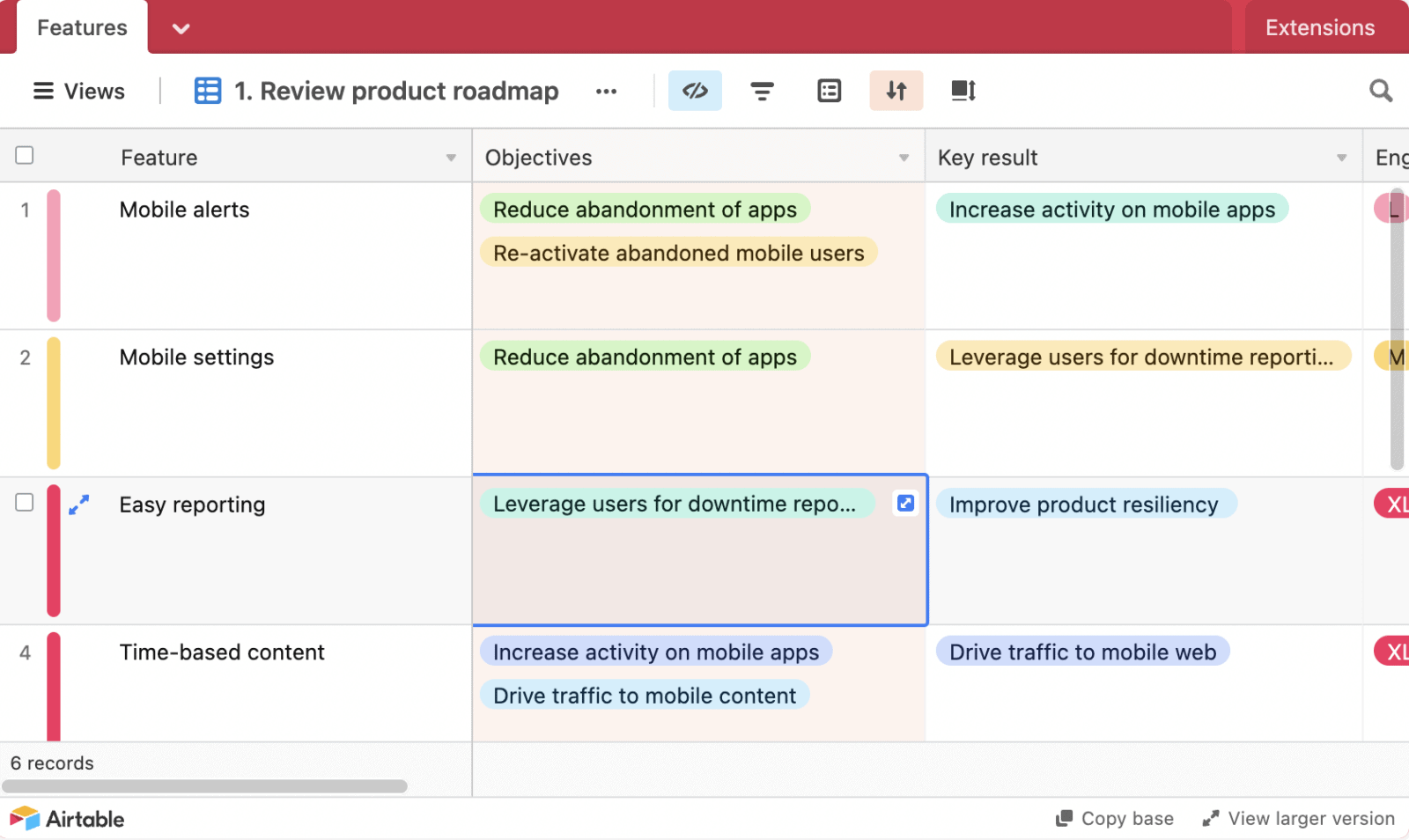Click the horizontal scrollbar thumb
Image resolution: width=1409 pixels, height=840 pixels.
coord(207,785)
